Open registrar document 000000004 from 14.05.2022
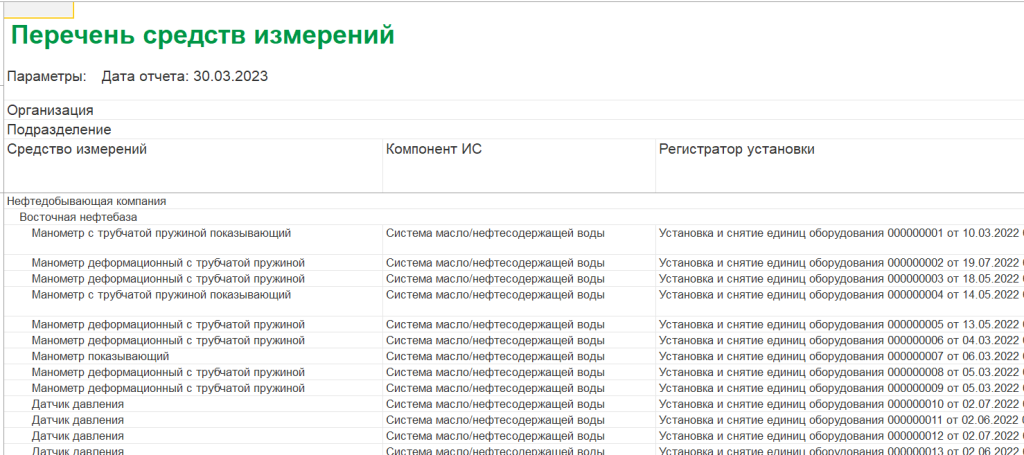 [x=838, y=295]
